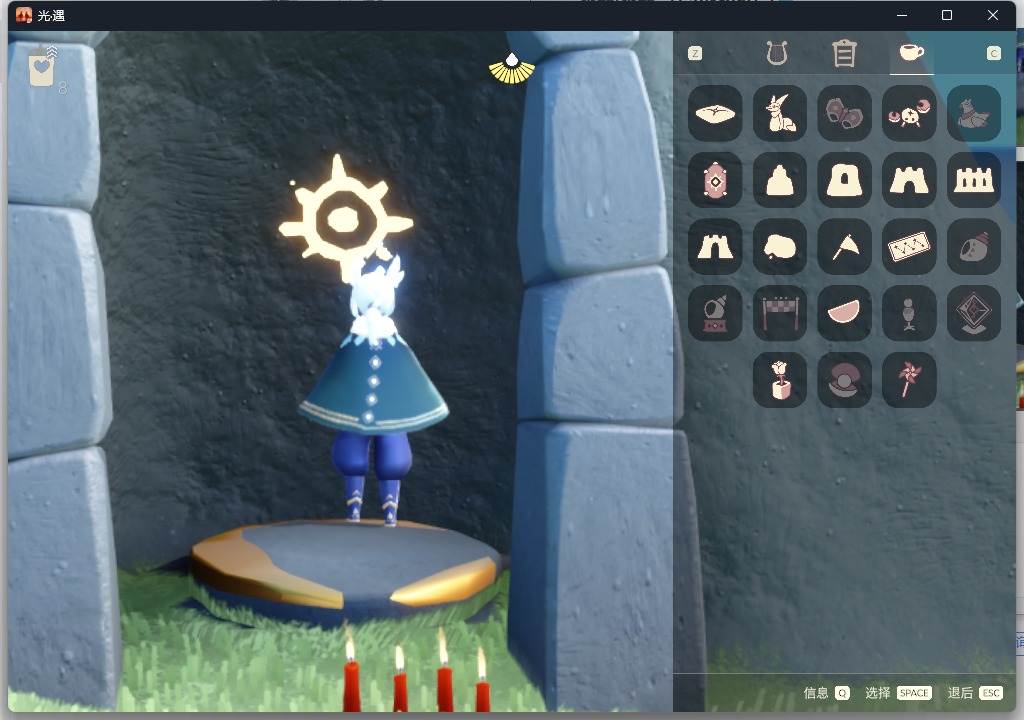Viewport: 1024px width, 720px height.
Task: Select the sand block with window hole
Action: (844, 180)
